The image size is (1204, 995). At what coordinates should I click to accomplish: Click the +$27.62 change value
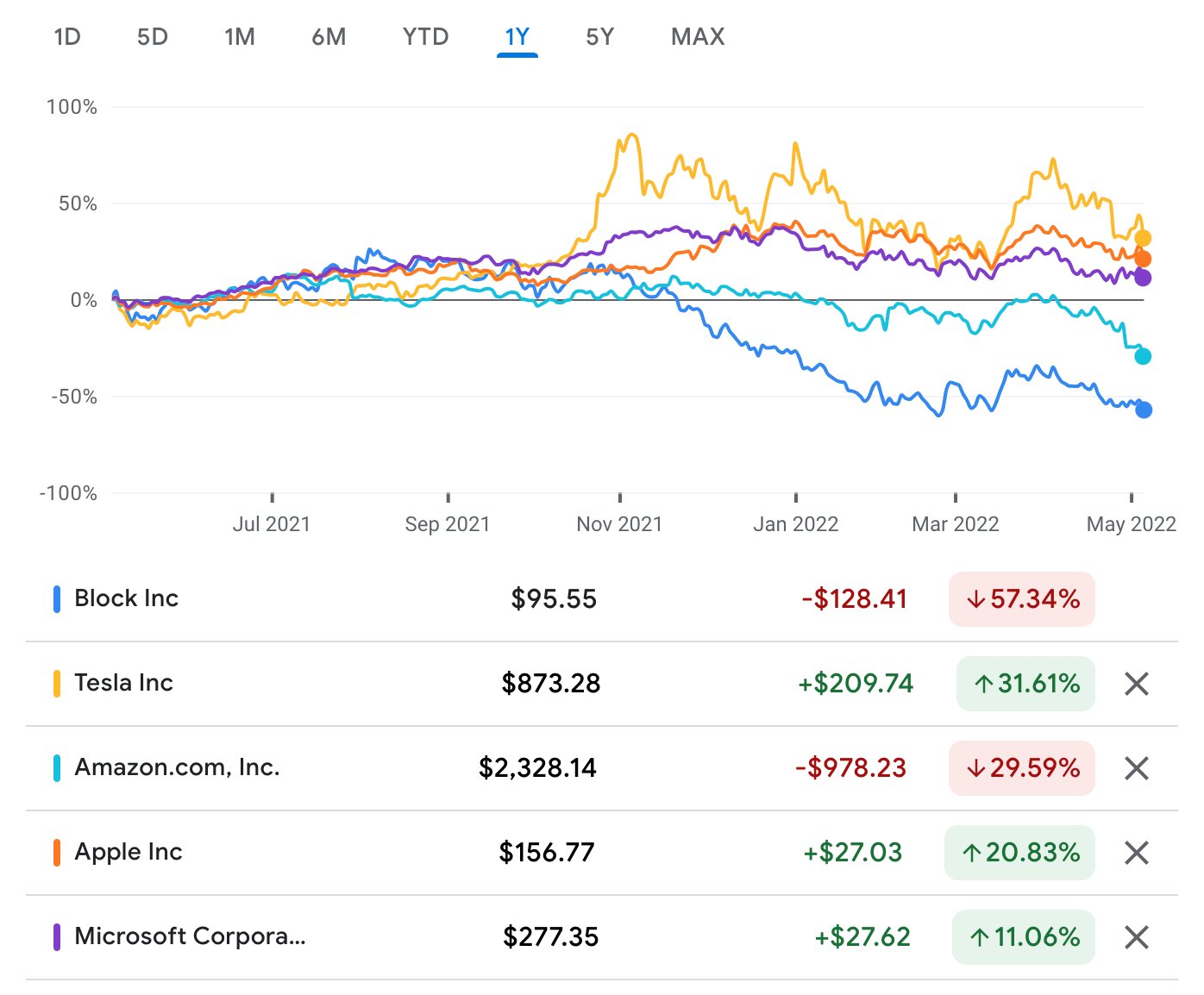click(x=862, y=937)
